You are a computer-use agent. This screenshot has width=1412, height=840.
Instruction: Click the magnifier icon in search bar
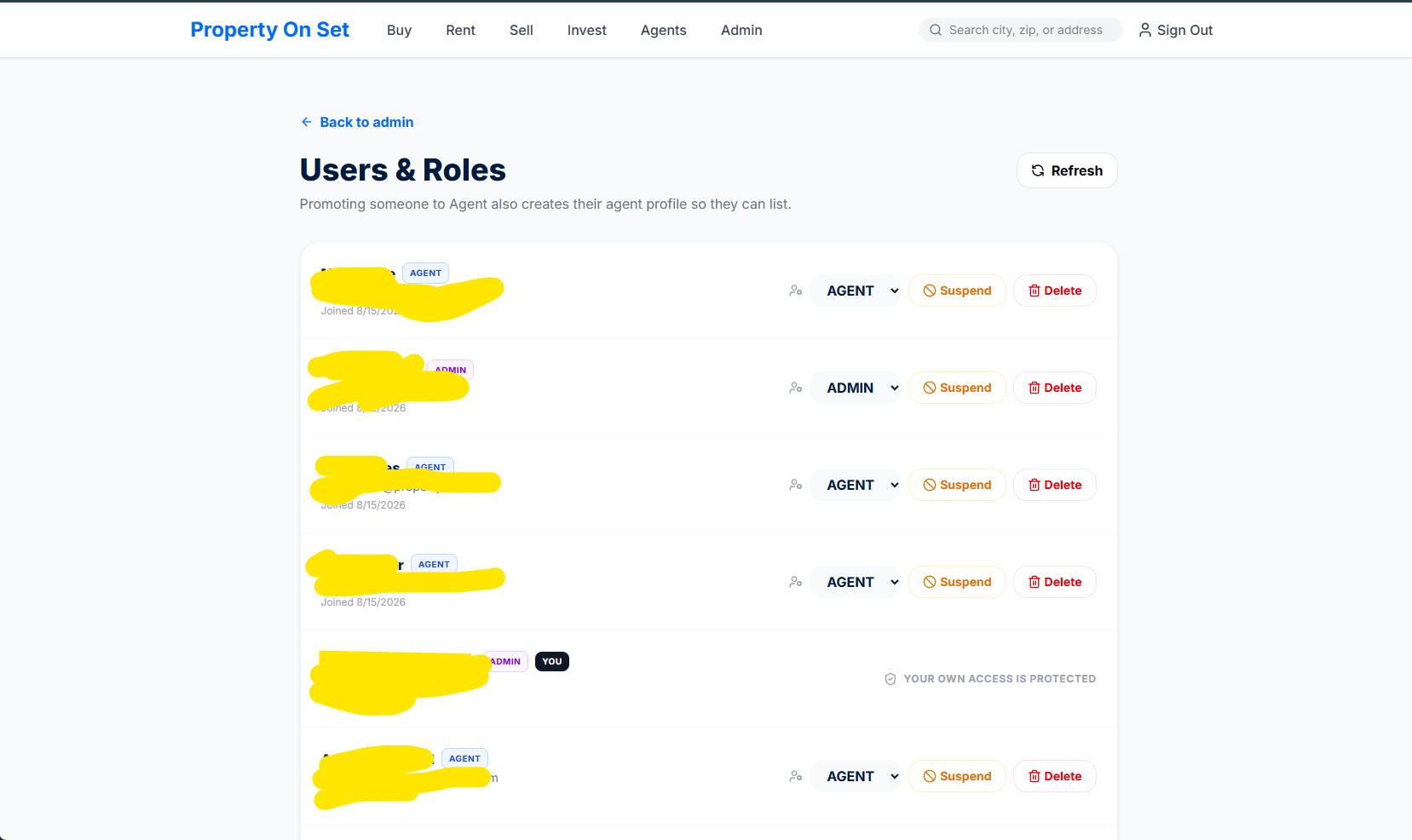coord(936,30)
